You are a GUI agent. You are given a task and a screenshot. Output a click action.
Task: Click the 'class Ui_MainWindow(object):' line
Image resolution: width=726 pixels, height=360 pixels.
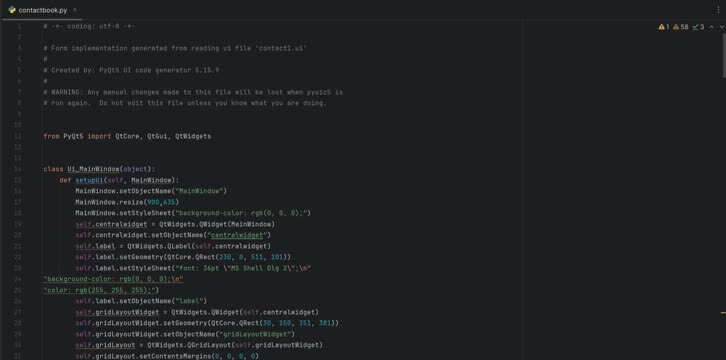pos(99,169)
